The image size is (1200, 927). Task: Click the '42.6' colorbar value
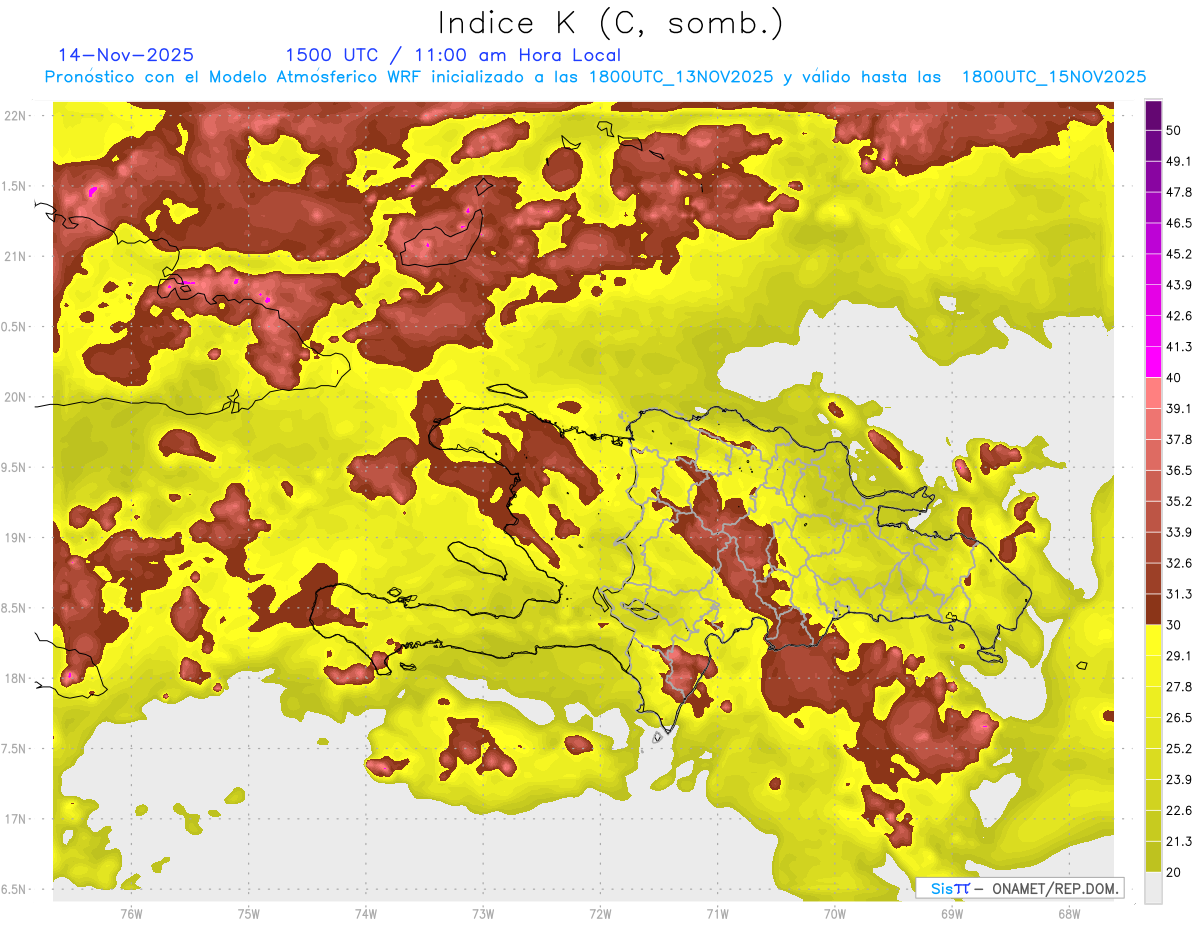[x=1179, y=316]
